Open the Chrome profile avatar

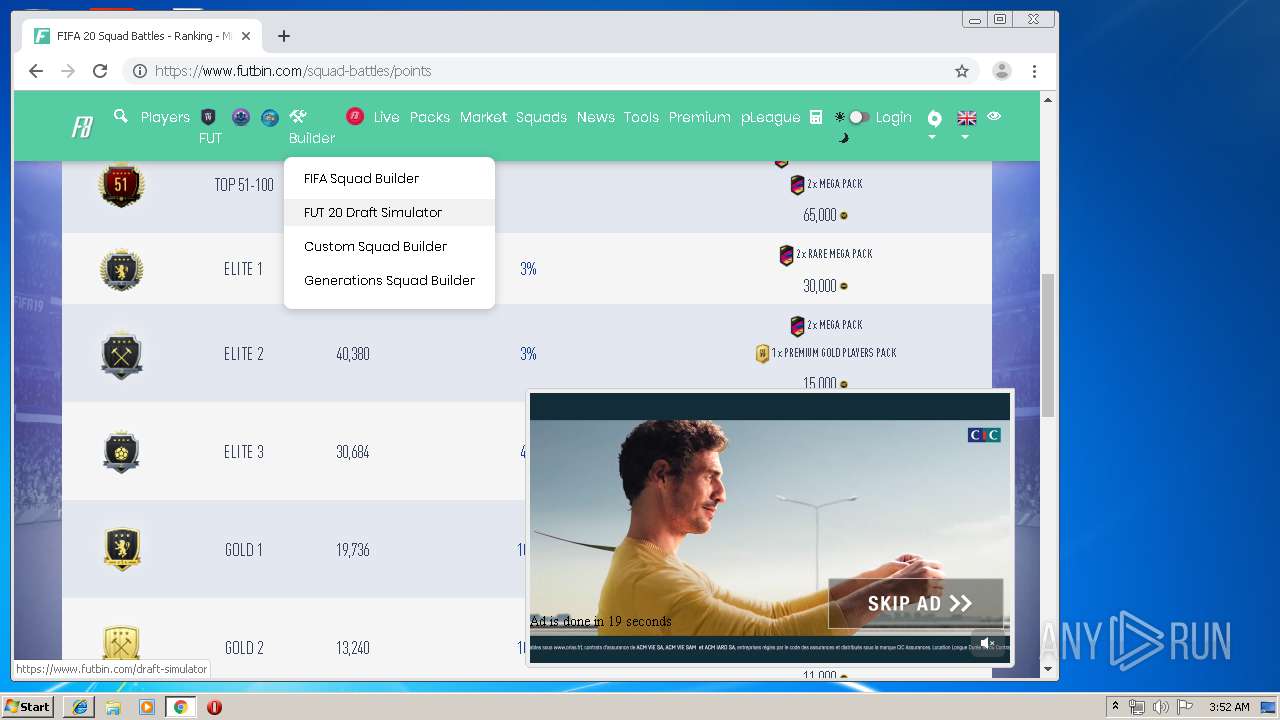(x=1001, y=71)
